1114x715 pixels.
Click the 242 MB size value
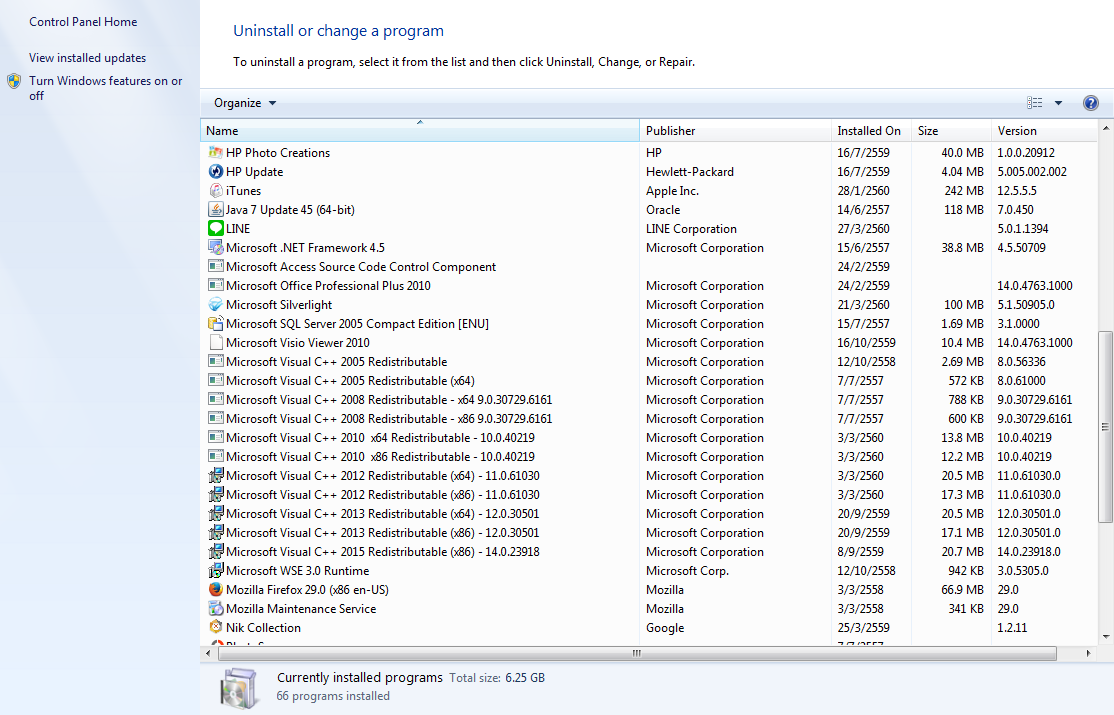(x=963, y=191)
